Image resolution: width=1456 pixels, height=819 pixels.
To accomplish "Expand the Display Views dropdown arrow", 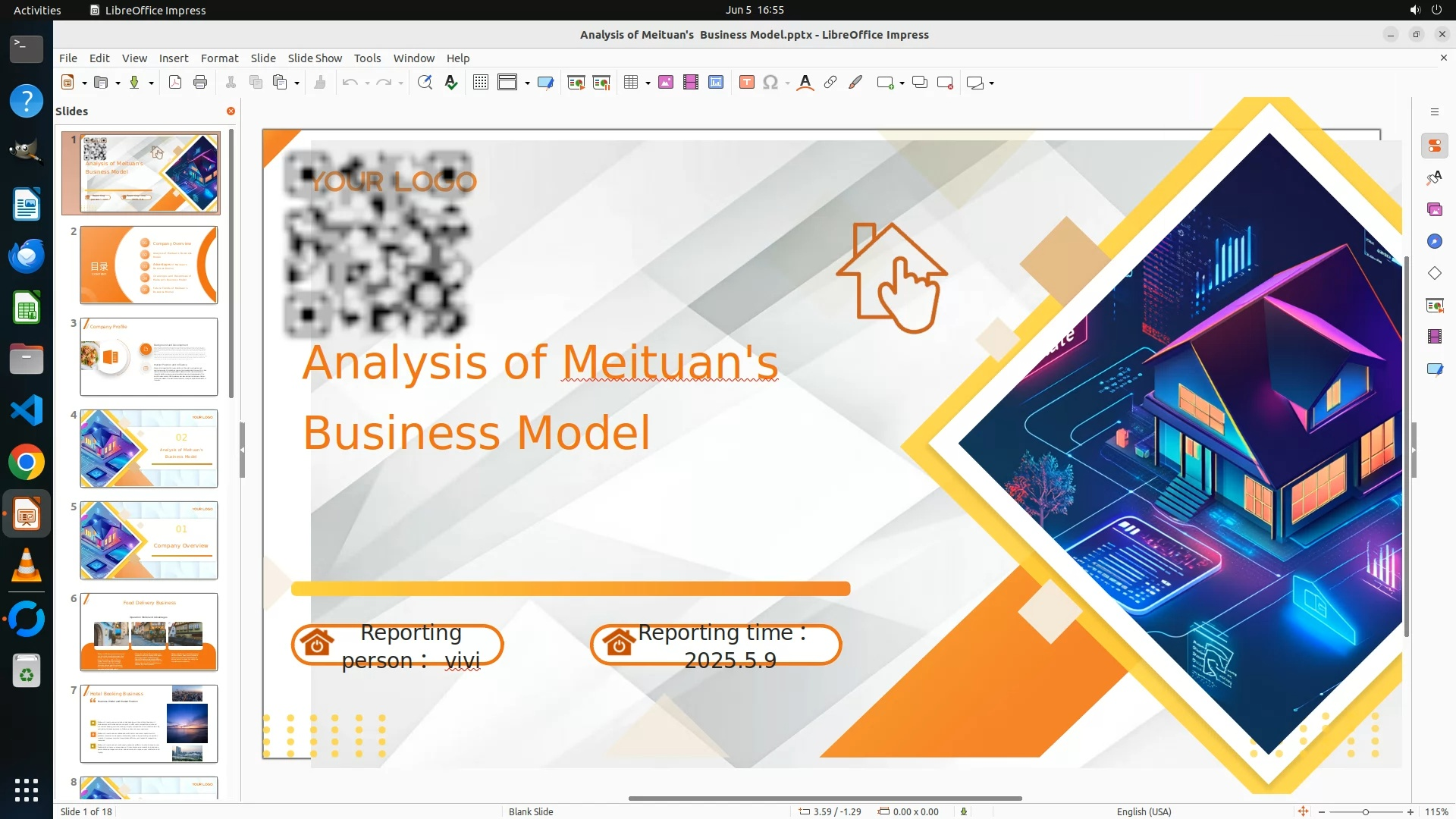I will [x=527, y=83].
